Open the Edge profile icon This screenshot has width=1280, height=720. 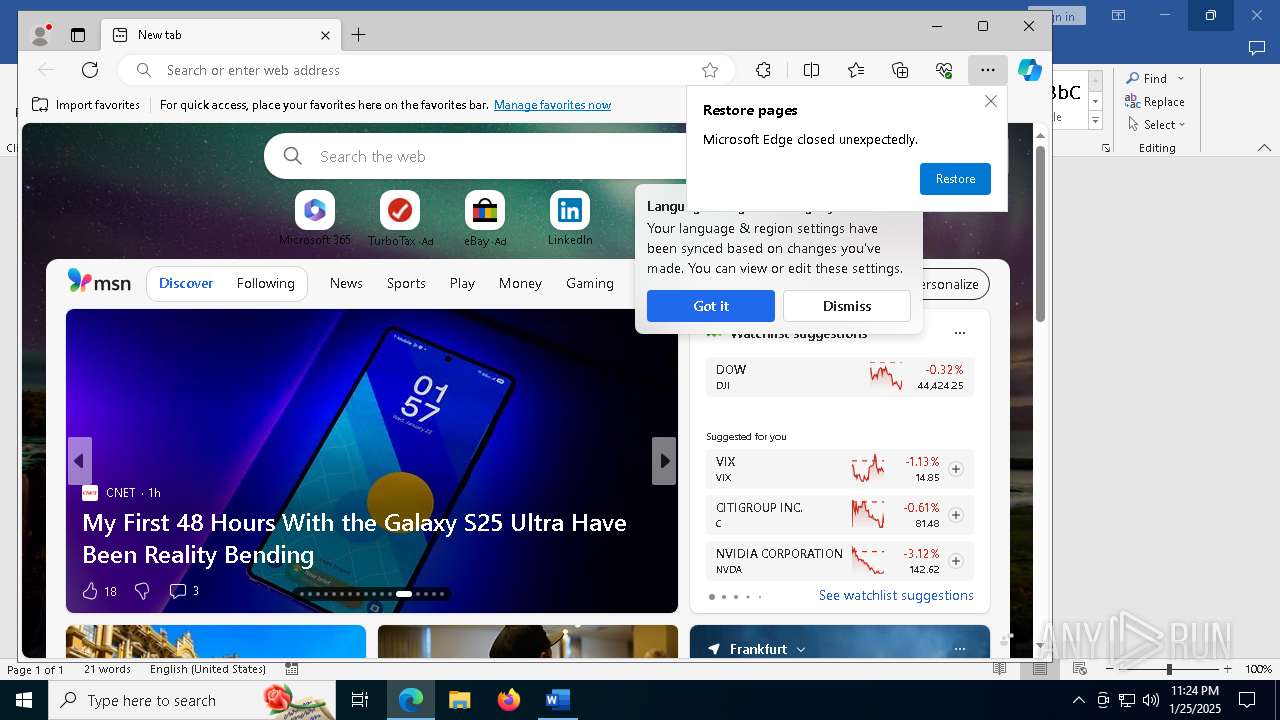click(41, 35)
